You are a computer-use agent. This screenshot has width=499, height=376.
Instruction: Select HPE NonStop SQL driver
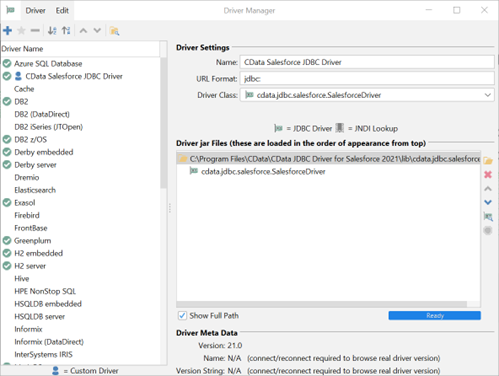(45, 291)
